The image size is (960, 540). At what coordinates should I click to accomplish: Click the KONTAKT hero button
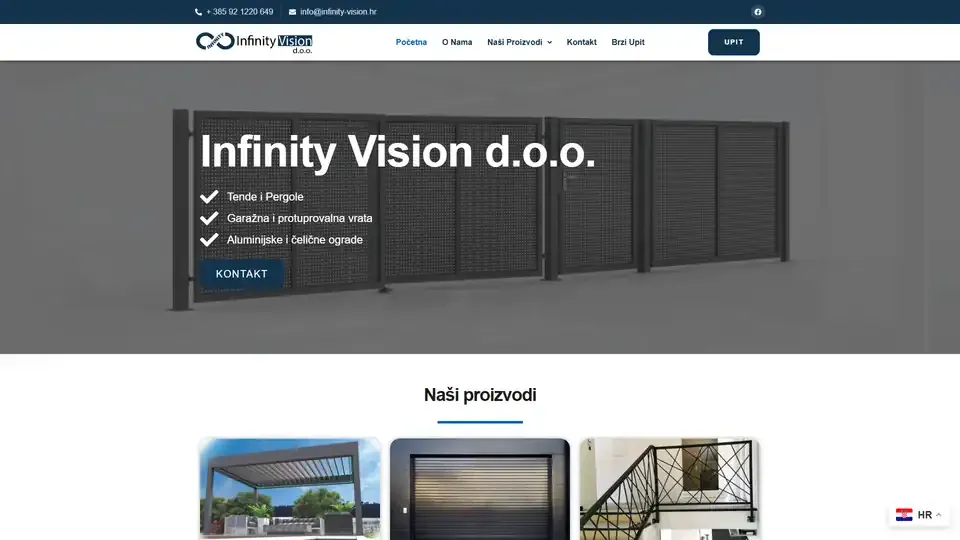click(x=241, y=274)
